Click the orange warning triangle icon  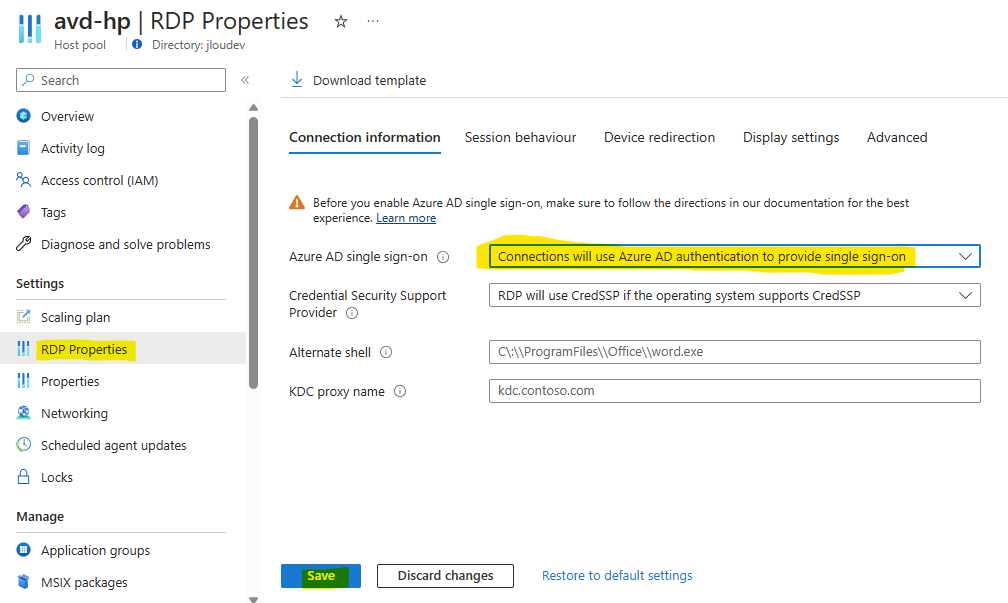point(297,203)
